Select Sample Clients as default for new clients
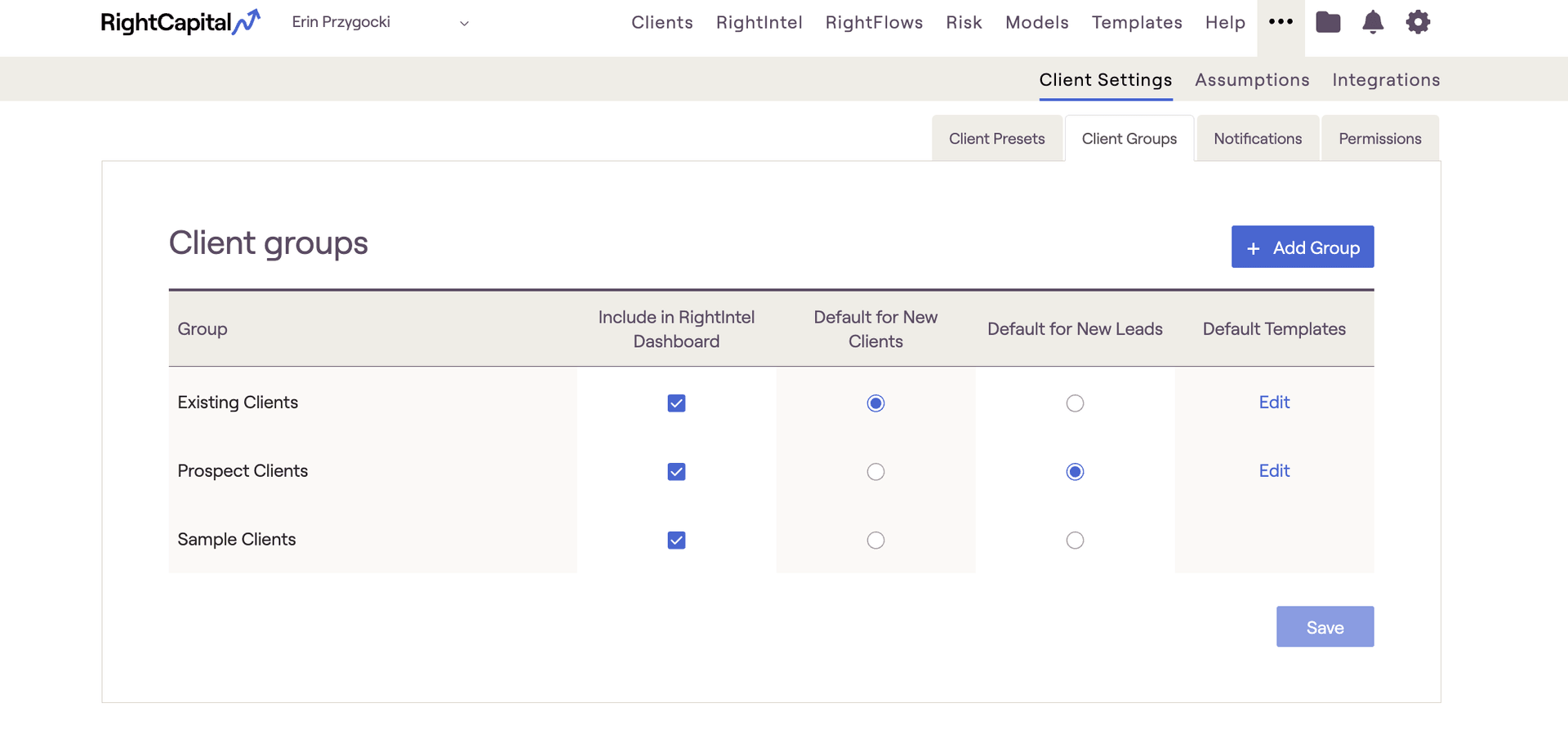This screenshot has height=739, width=1568. [875, 541]
